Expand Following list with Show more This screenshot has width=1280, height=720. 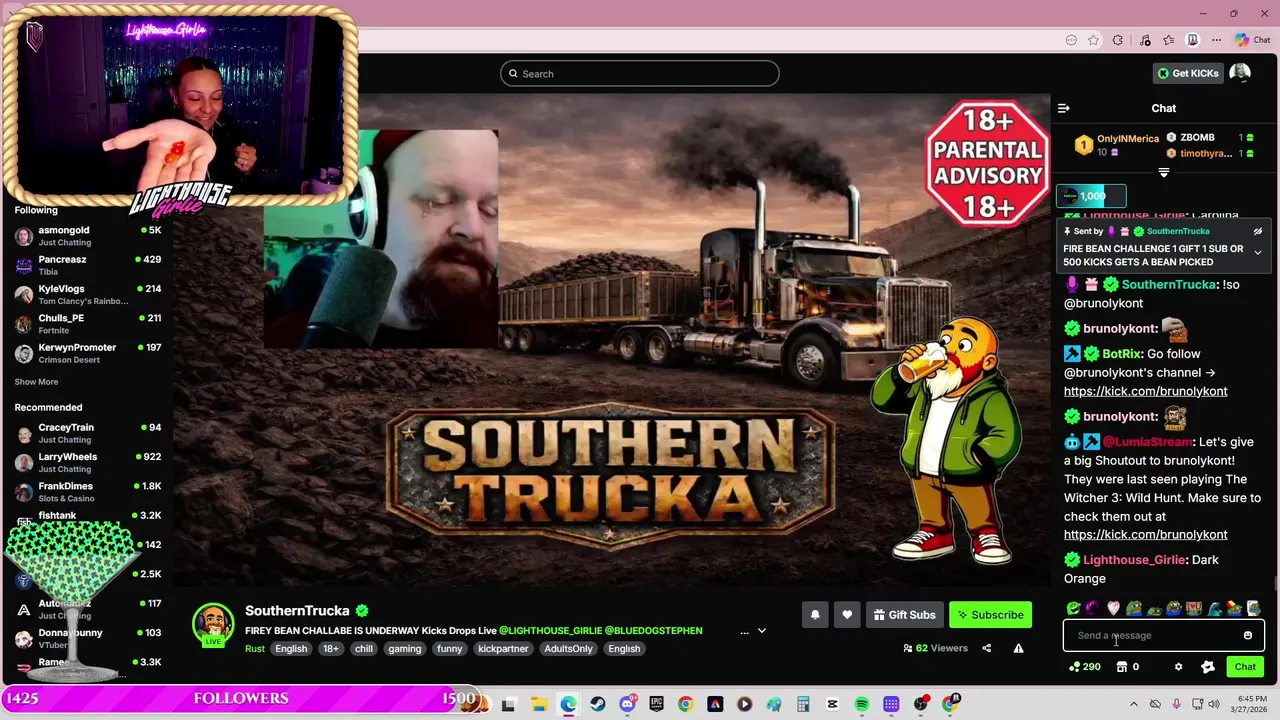click(x=36, y=382)
